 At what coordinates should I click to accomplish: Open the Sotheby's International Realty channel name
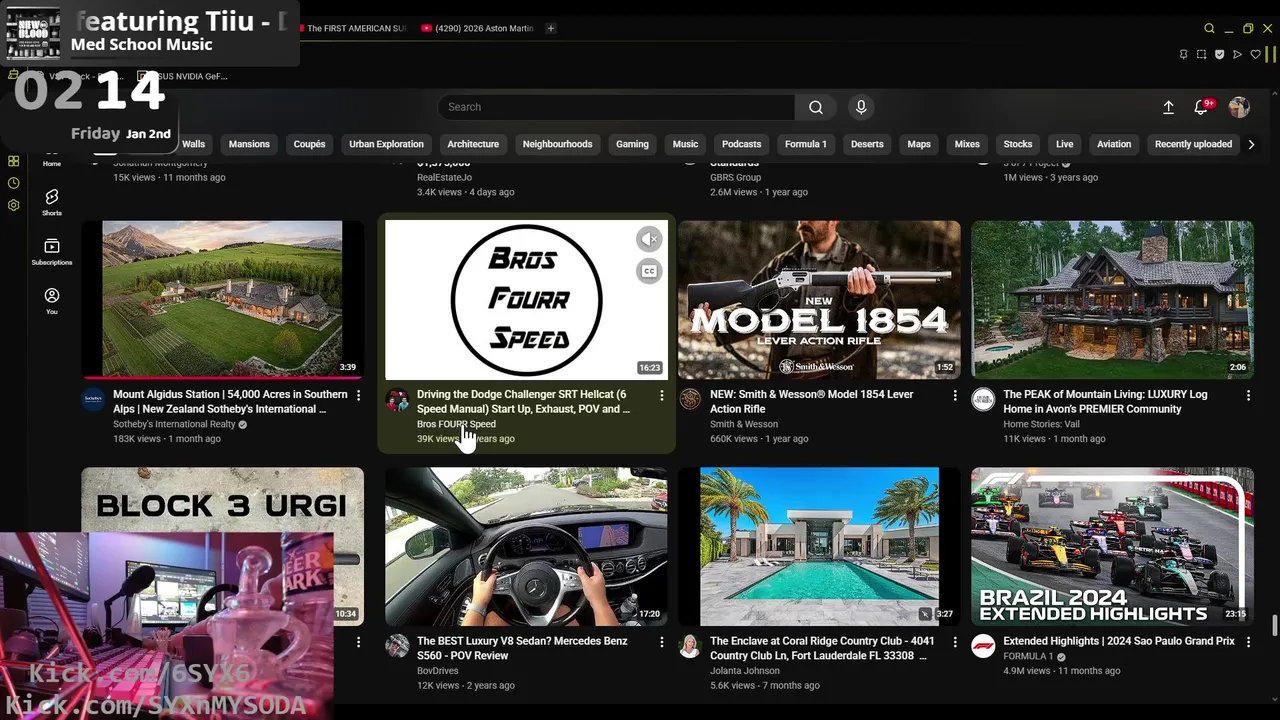coord(174,424)
